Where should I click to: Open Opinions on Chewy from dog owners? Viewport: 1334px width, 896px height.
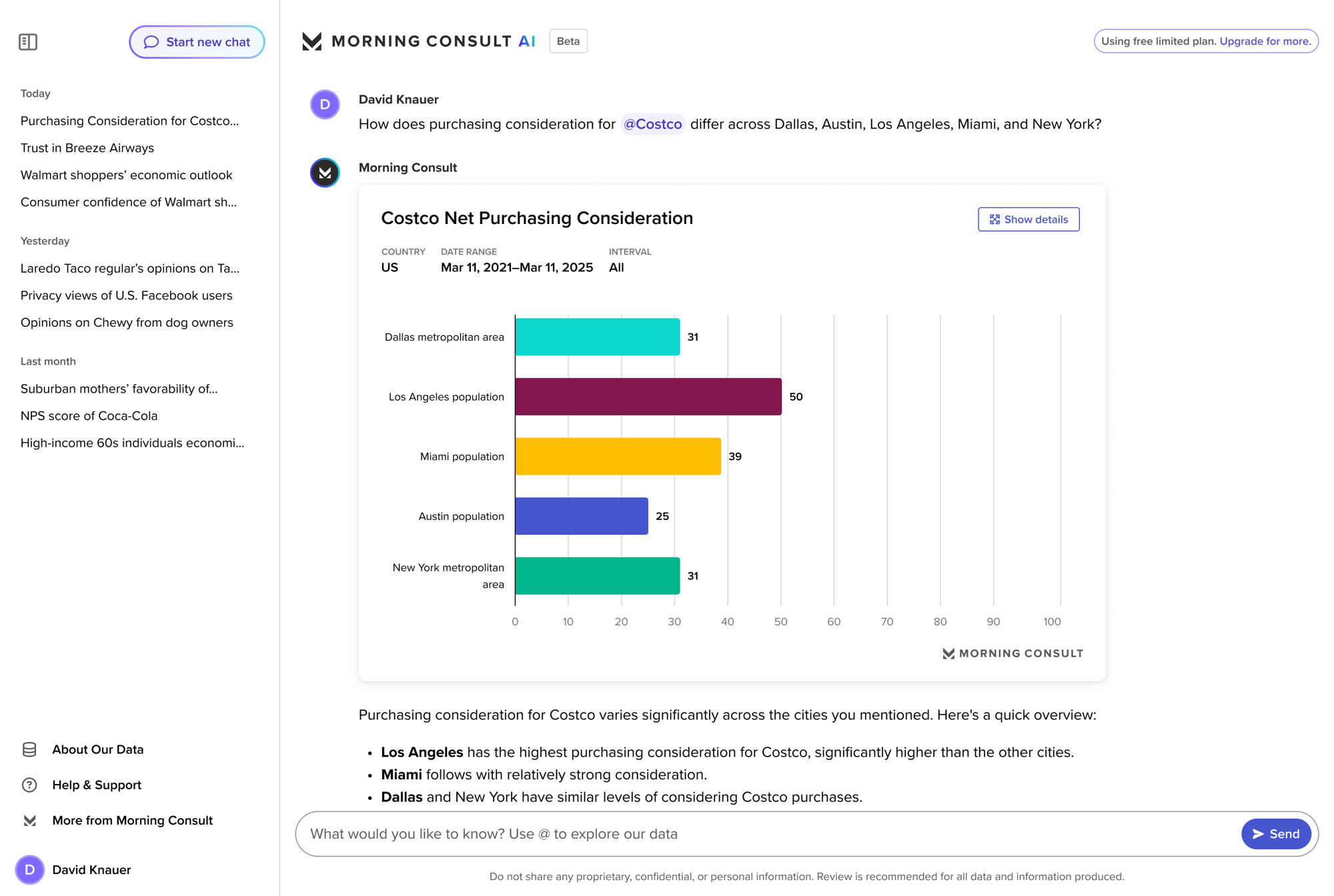(x=127, y=323)
